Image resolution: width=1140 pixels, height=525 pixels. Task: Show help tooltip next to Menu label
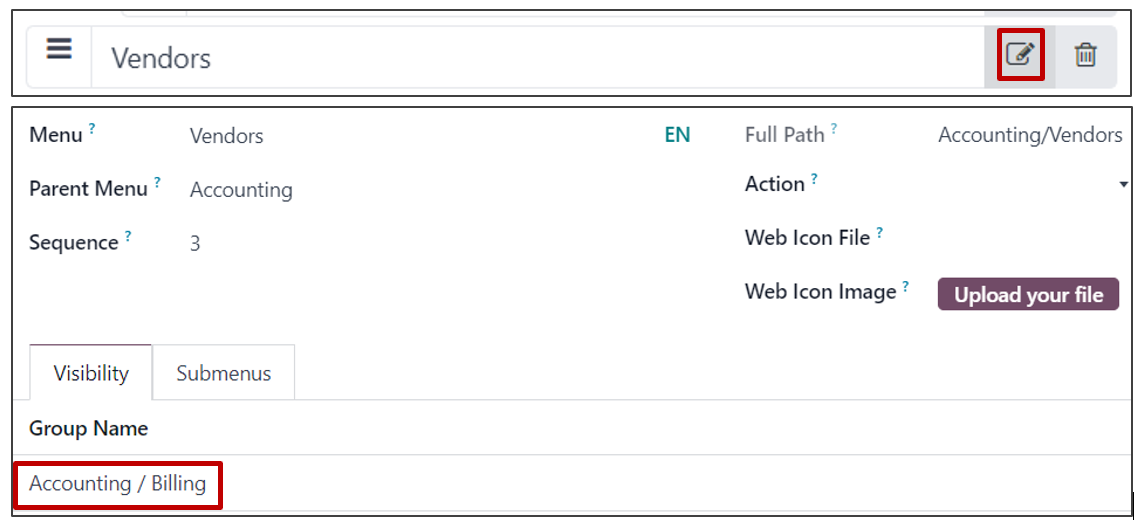tap(92, 127)
